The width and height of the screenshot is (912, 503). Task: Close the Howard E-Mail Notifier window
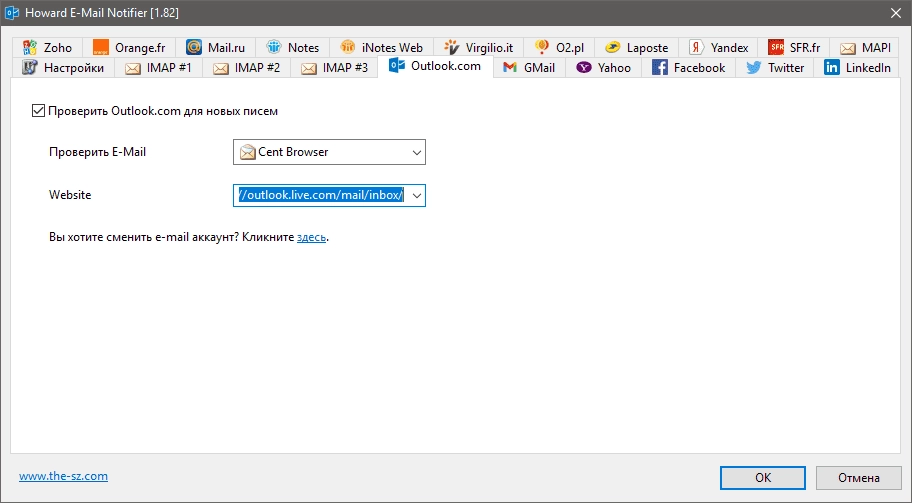click(896, 12)
